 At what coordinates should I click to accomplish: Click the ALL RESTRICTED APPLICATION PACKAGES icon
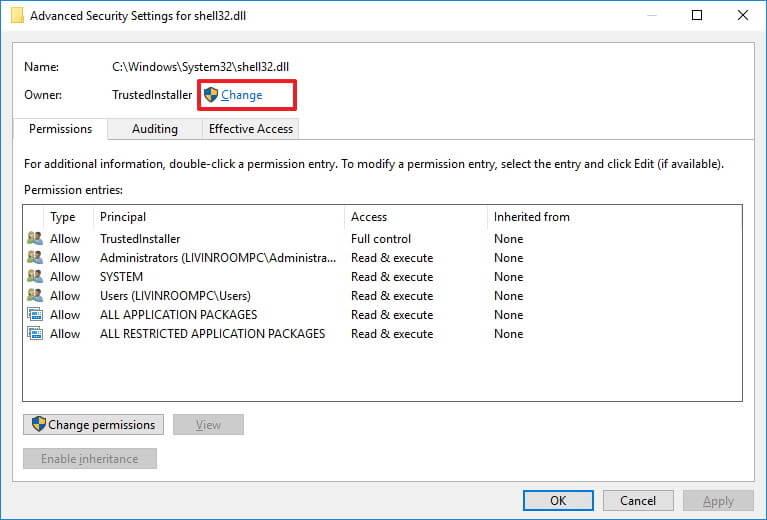pyautogui.click(x=35, y=333)
